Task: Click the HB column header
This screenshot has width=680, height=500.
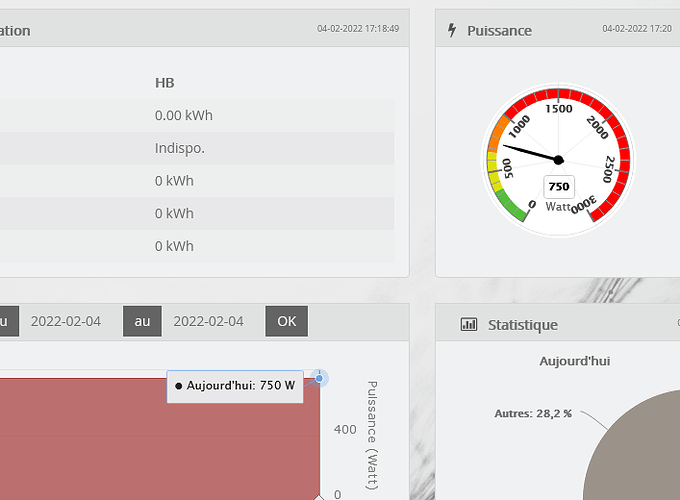Action: [165, 83]
